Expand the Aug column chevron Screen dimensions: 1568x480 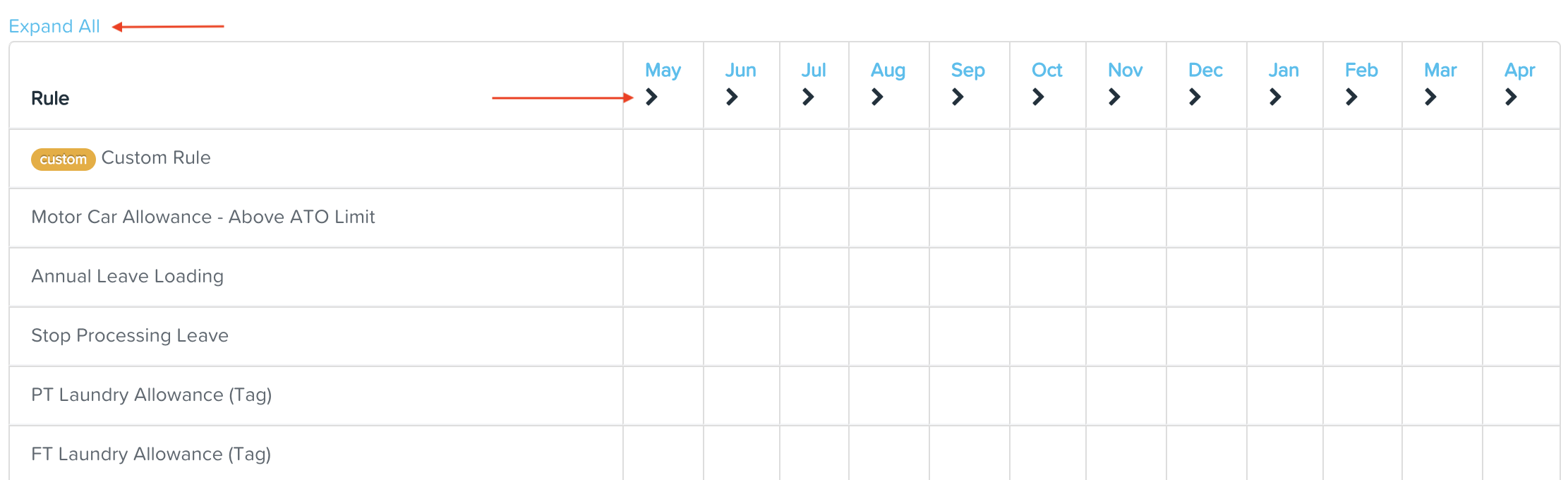pyautogui.click(x=878, y=97)
